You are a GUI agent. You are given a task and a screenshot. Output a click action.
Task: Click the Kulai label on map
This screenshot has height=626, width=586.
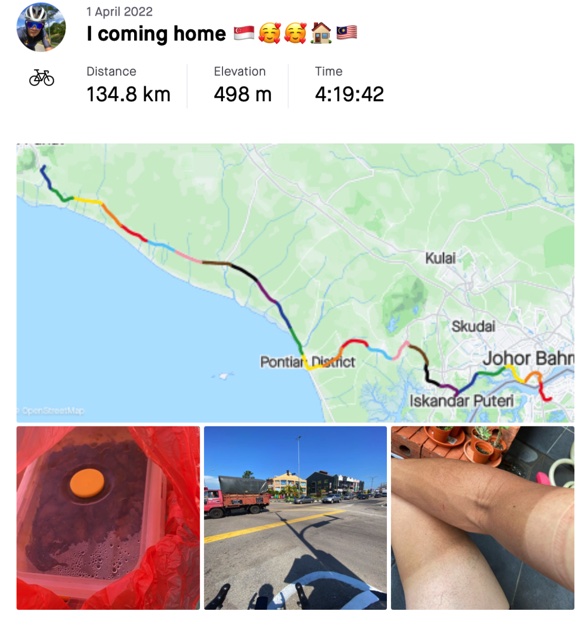[440, 258]
